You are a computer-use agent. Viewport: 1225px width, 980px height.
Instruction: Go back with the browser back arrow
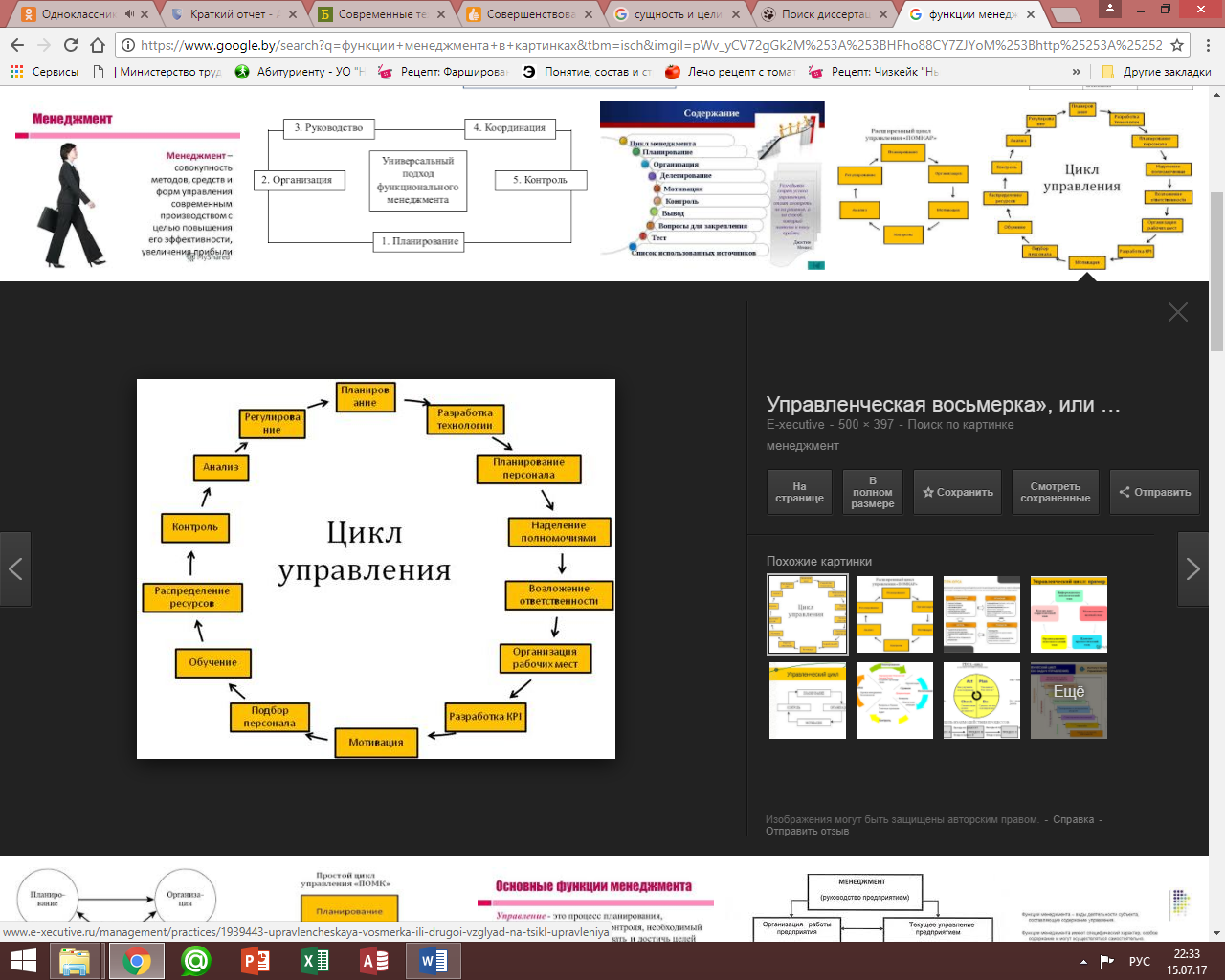coord(17,45)
